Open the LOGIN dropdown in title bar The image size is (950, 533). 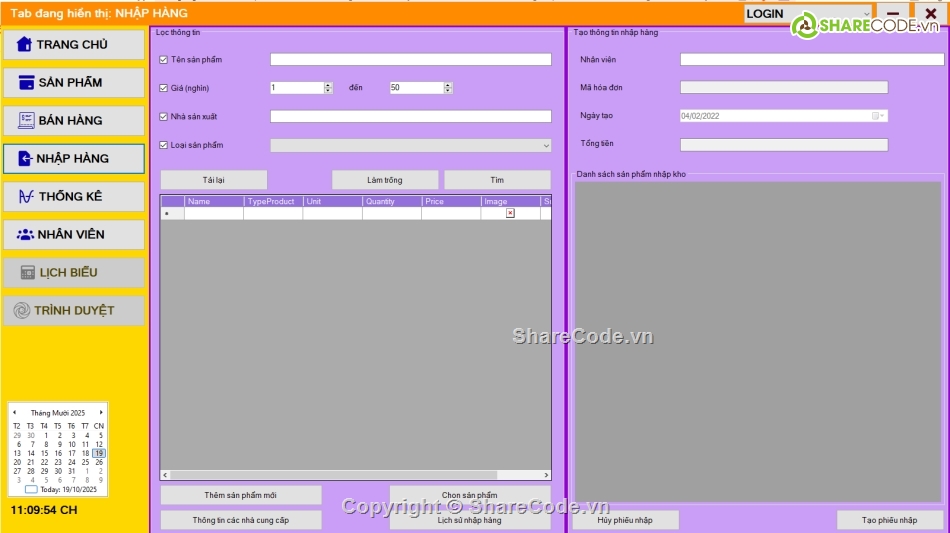point(865,14)
